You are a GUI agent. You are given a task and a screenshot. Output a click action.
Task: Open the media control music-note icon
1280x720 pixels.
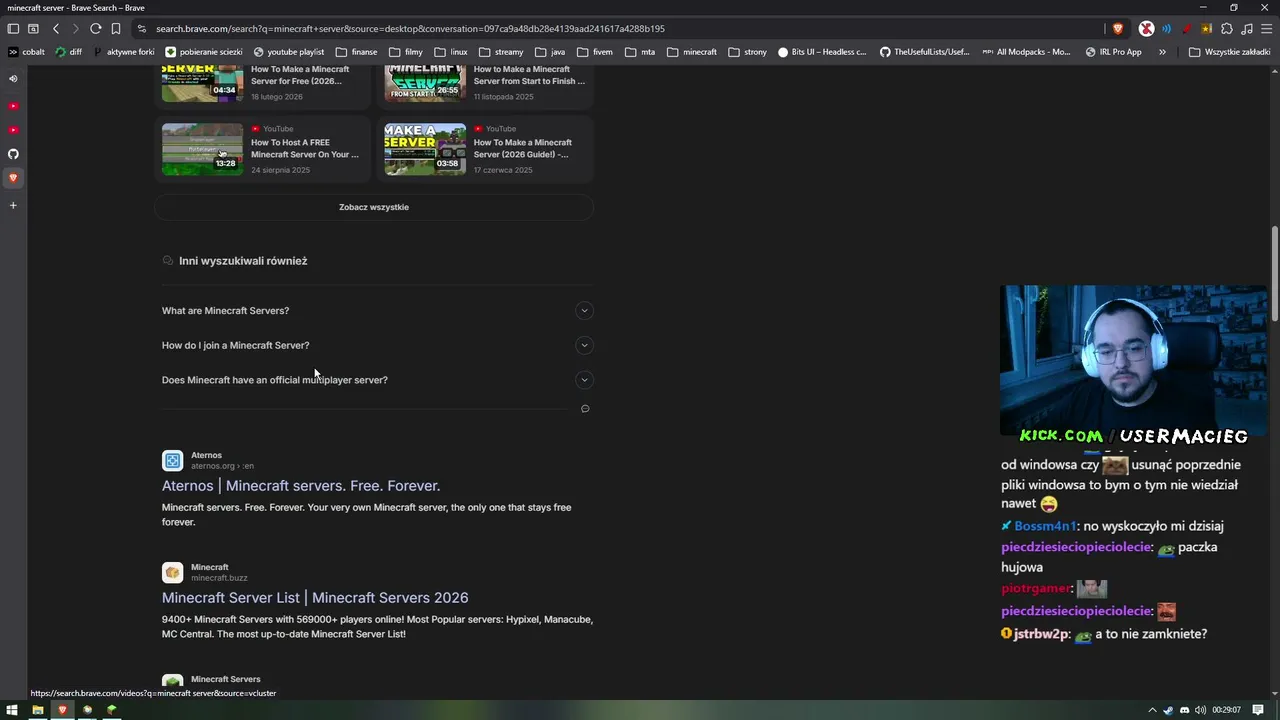[1247, 29]
